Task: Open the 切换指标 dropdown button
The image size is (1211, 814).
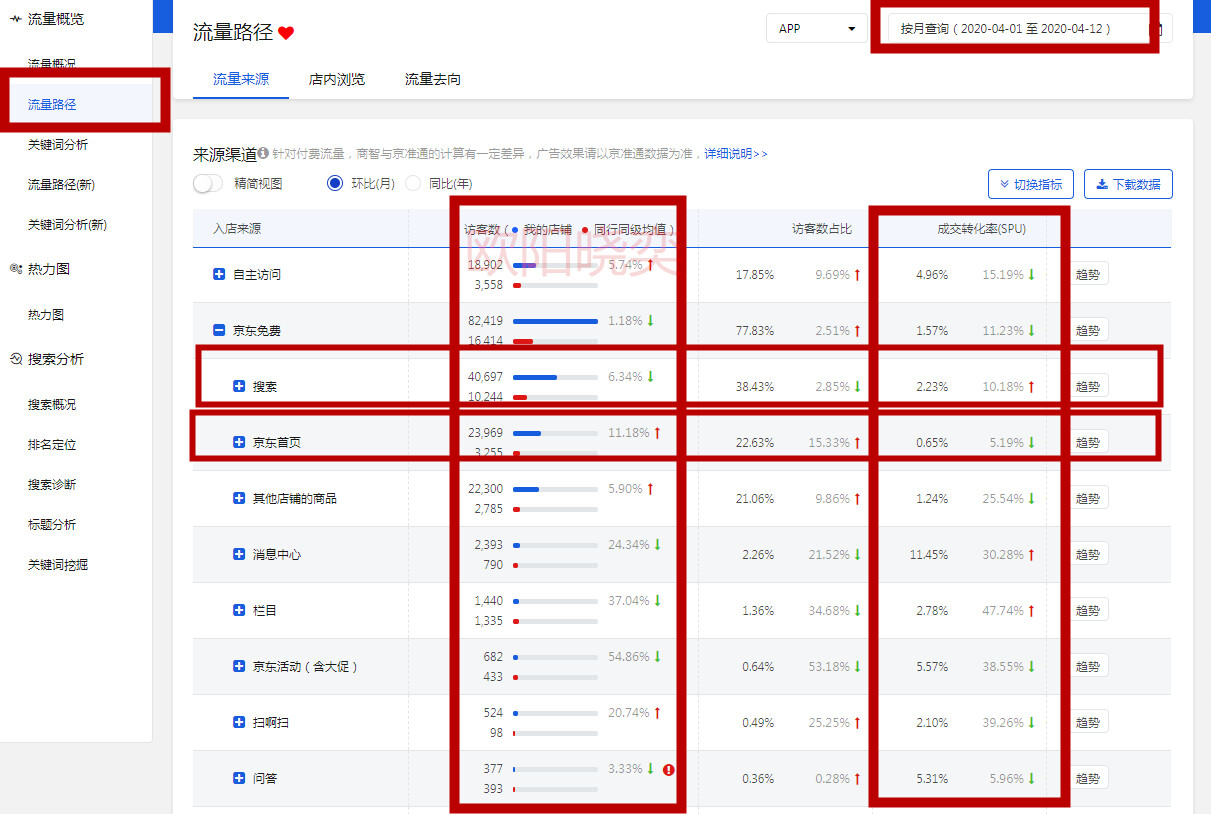Action: coord(1031,184)
